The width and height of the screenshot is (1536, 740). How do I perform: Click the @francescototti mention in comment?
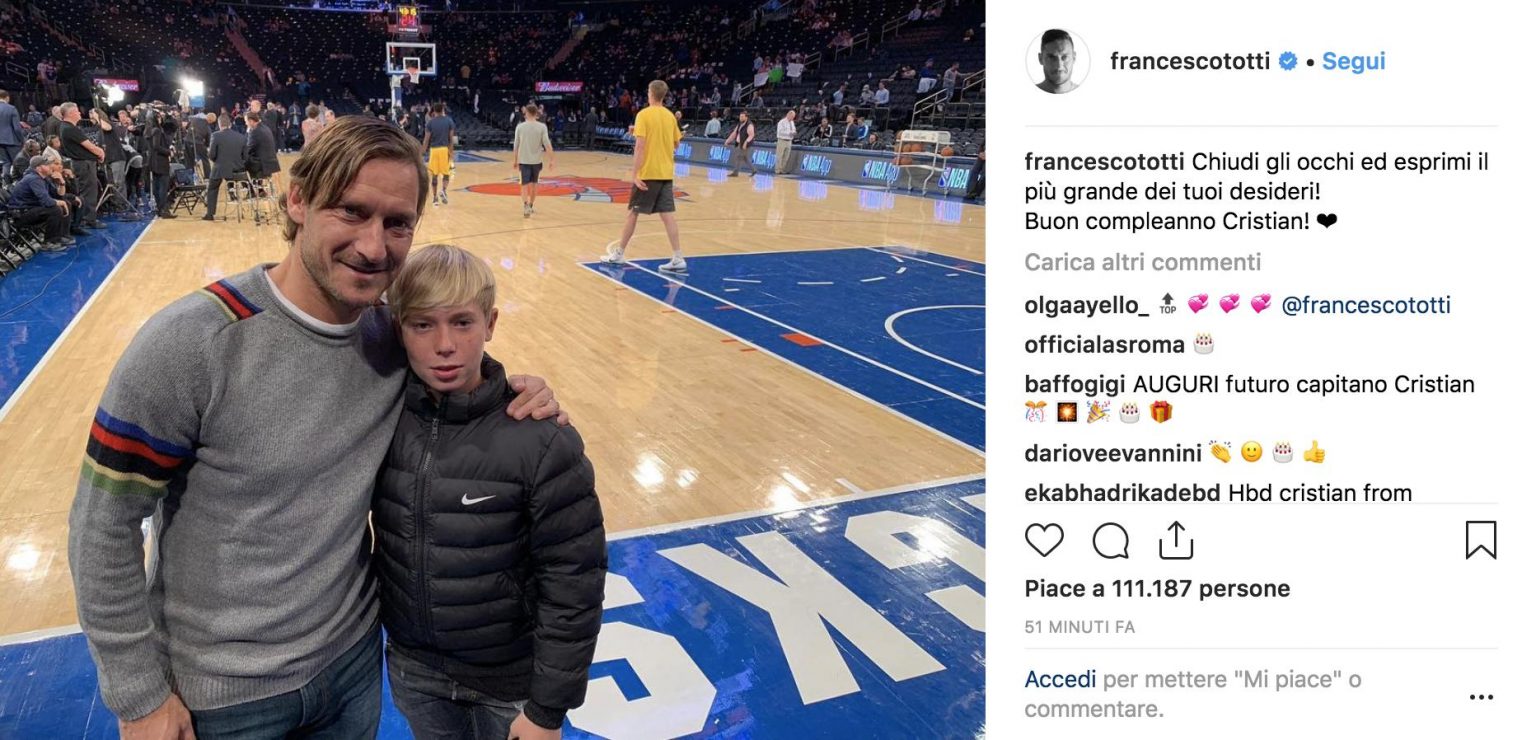[1365, 305]
